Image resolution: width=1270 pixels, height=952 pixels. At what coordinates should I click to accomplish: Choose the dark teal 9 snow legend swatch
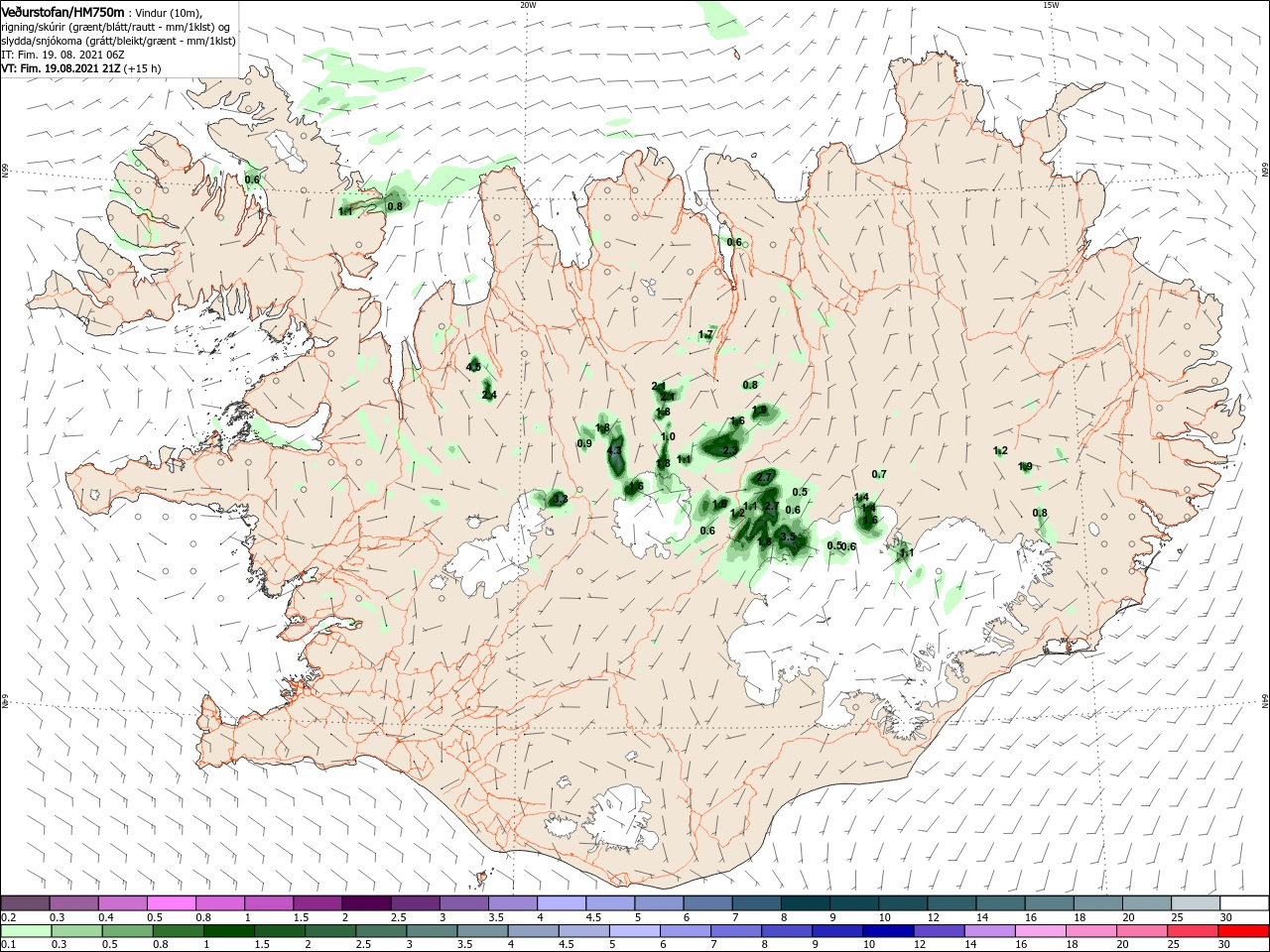click(x=853, y=902)
